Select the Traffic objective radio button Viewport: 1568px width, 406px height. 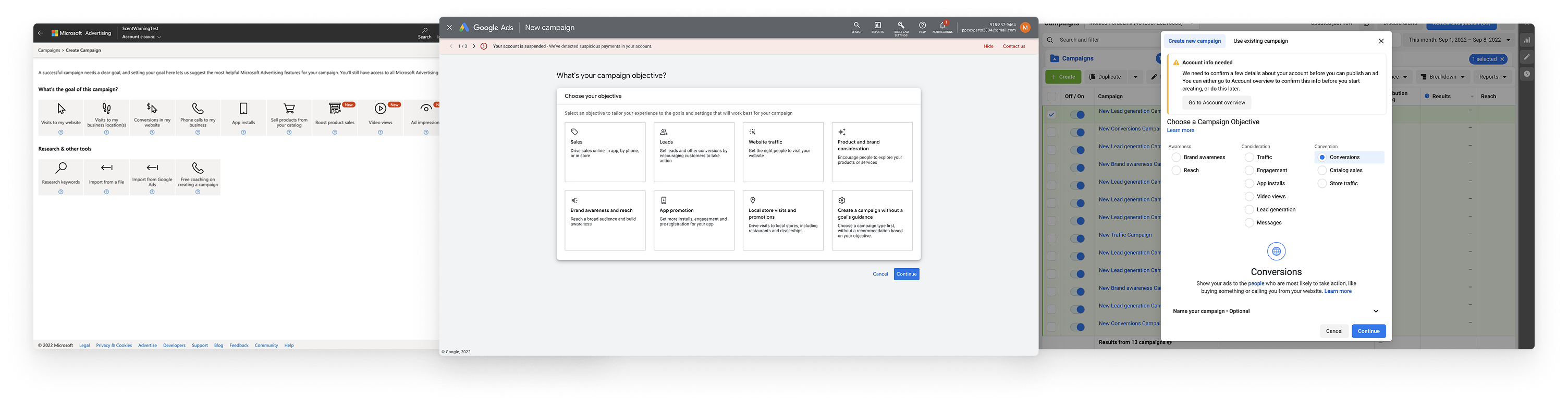(1249, 157)
